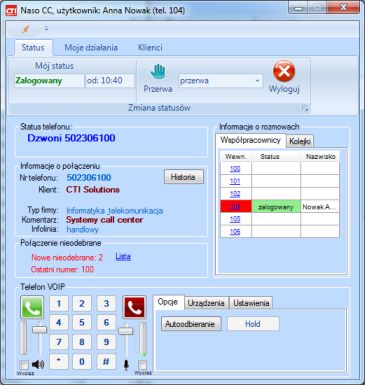Screen dimensions: 365x385
Task: Click the microphone volume slider handle
Action: (x=126, y=331)
